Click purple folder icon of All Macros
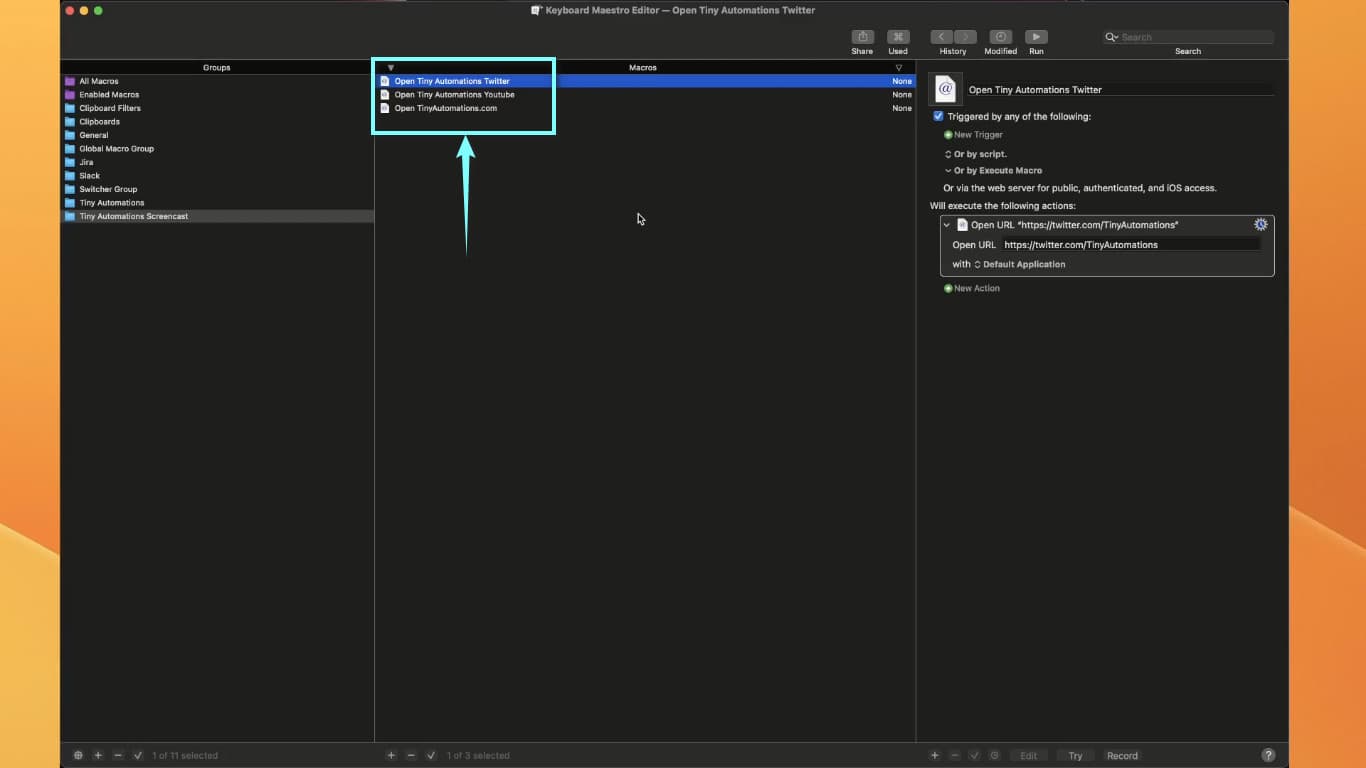 tap(70, 81)
